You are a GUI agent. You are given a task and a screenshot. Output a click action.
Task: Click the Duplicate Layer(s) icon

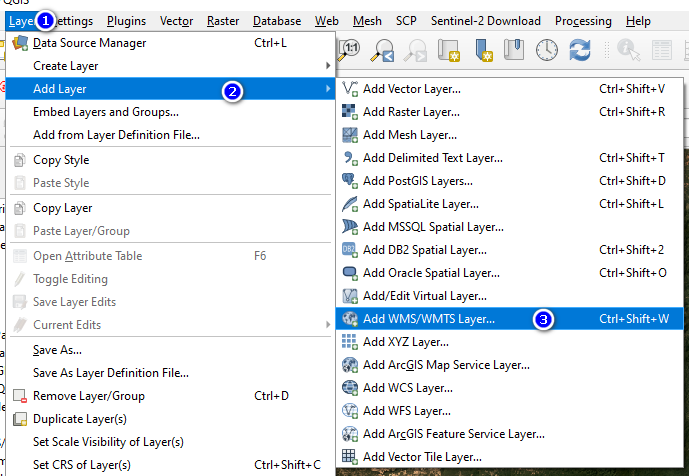(20, 419)
